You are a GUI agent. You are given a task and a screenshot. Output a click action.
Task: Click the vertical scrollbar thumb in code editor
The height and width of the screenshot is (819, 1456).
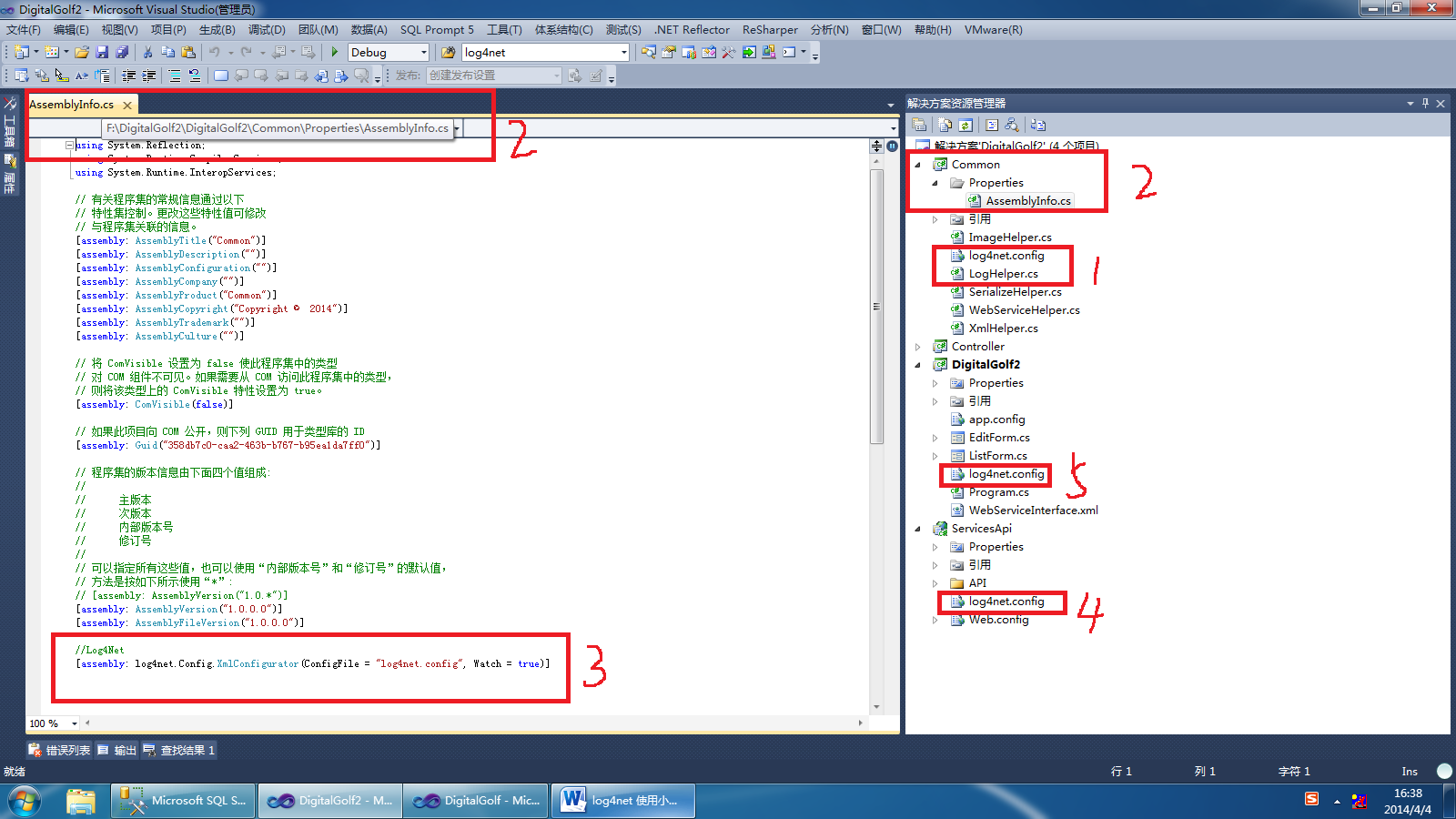(876, 307)
